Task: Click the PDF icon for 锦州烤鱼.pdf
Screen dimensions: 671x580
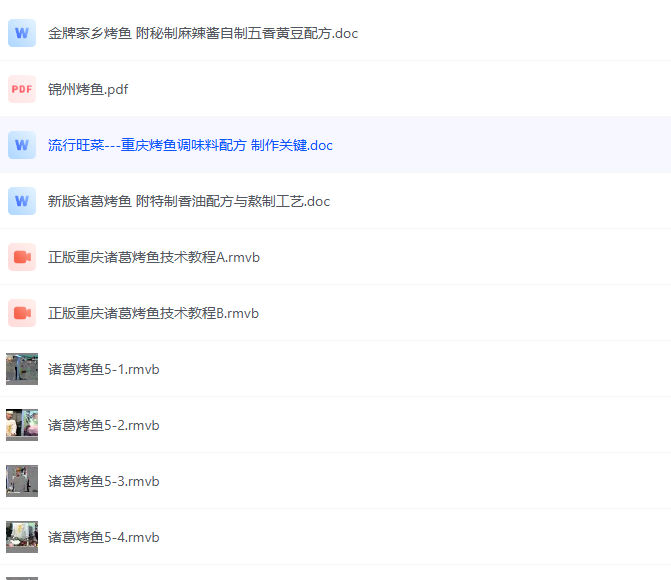Action: [22, 89]
